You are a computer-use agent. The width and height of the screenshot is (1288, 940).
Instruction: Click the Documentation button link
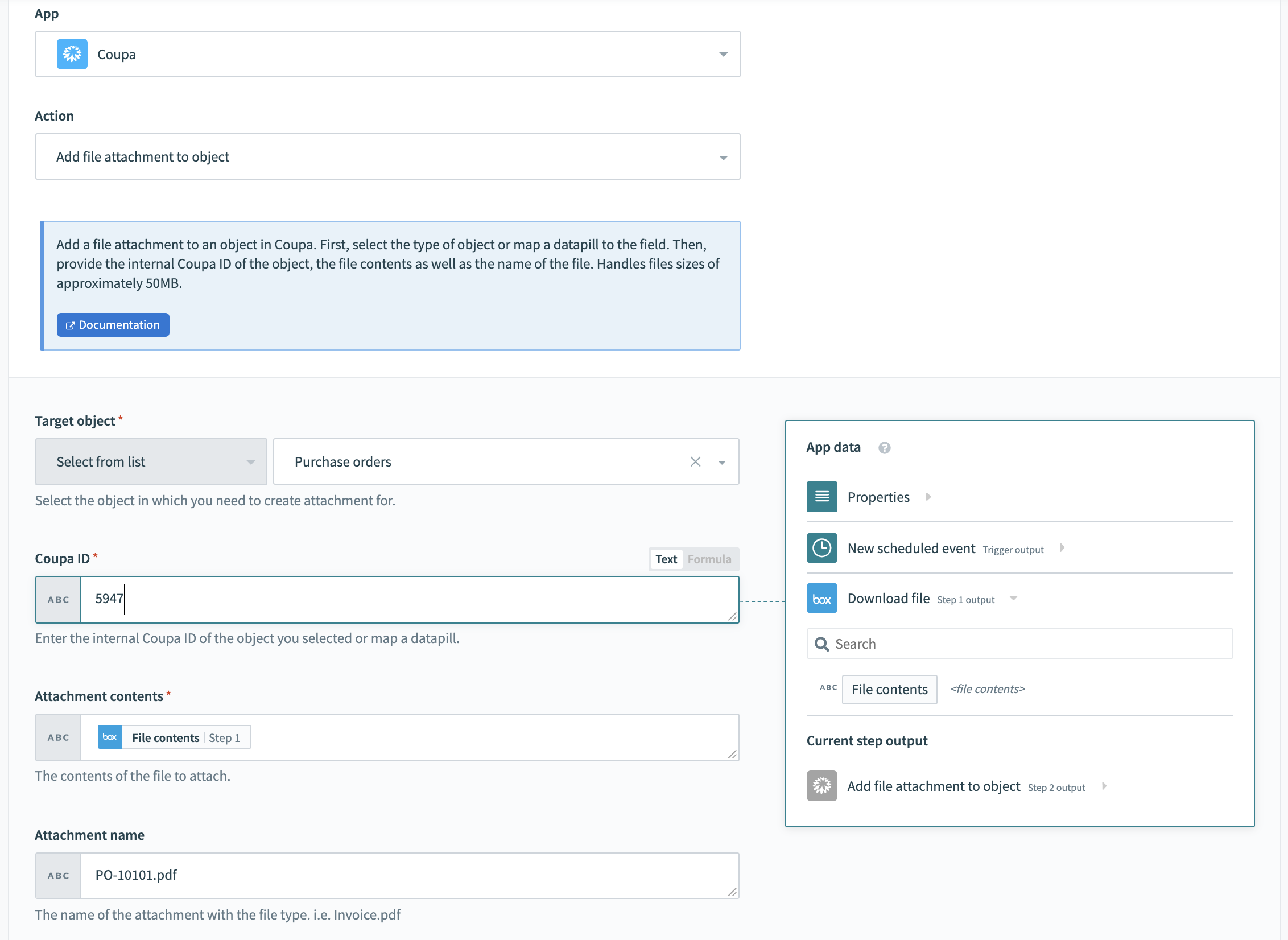coord(113,324)
